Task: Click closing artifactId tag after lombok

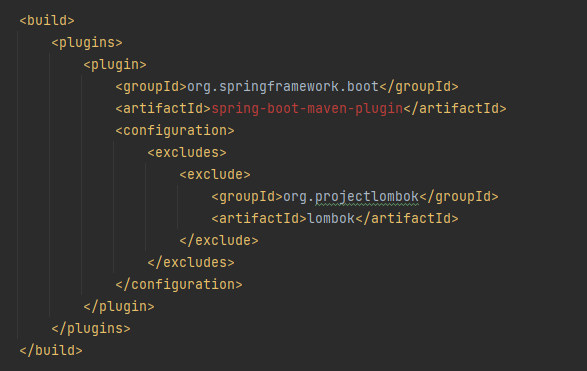Action: [x=407, y=219]
